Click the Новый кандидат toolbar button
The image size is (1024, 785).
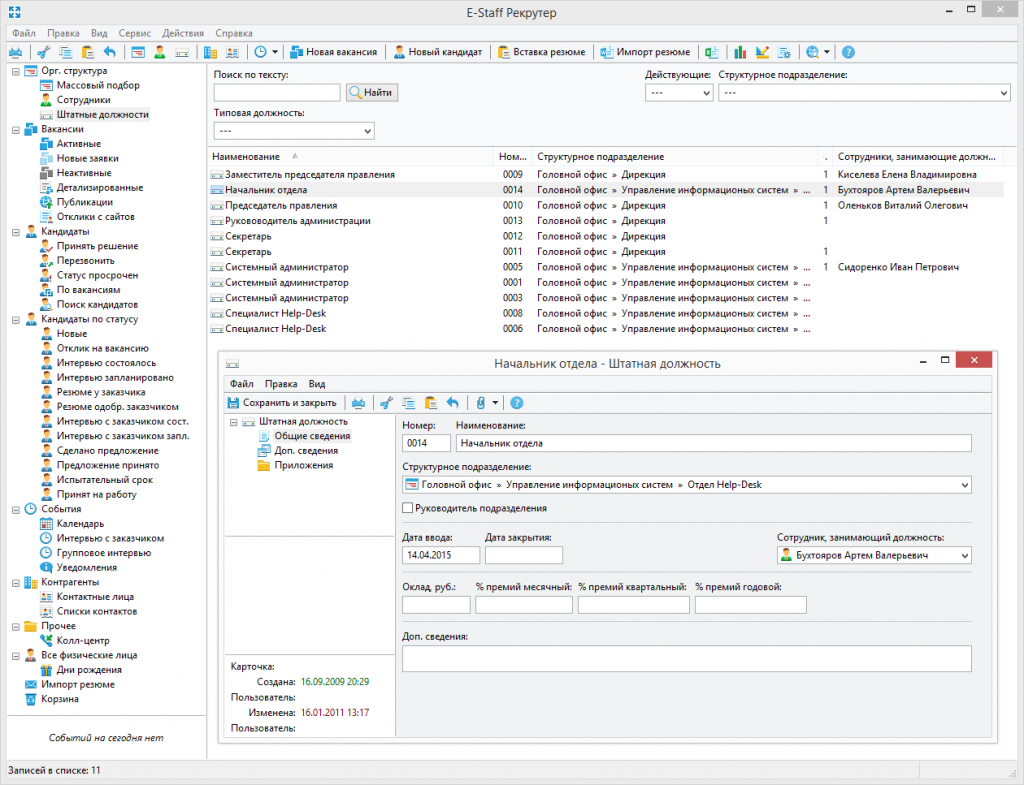pyautogui.click(x=438, y=52)
